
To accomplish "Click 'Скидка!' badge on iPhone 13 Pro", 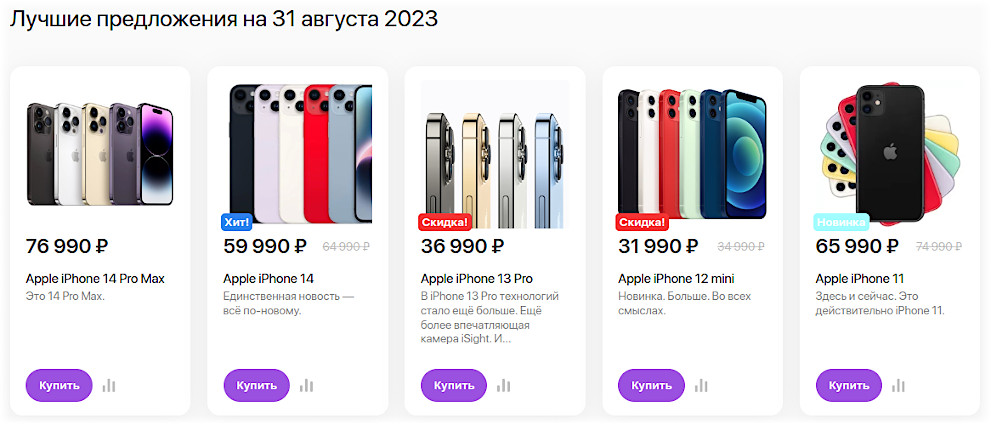I will coord(444,222).
